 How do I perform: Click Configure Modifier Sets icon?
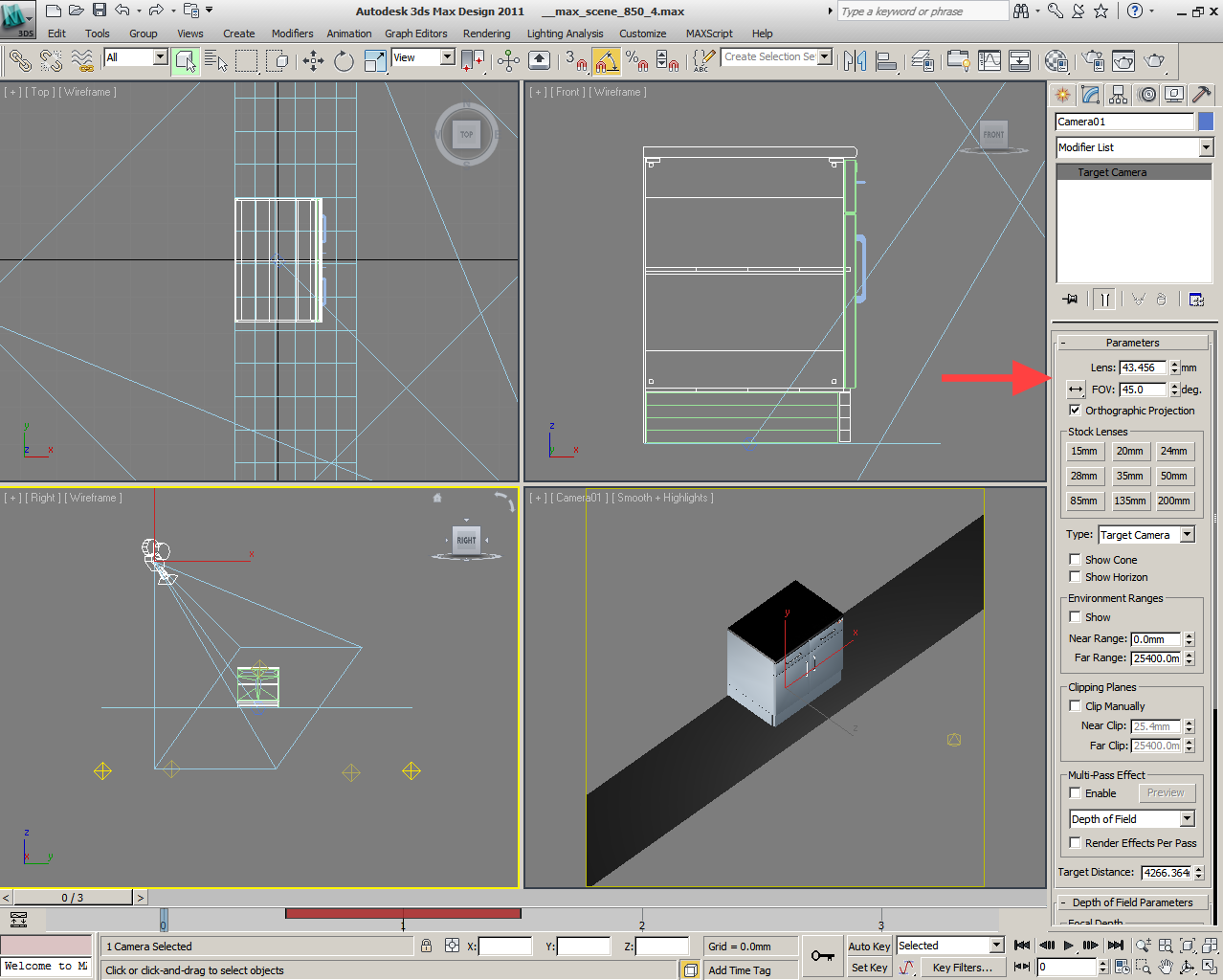pos(1196,299)
